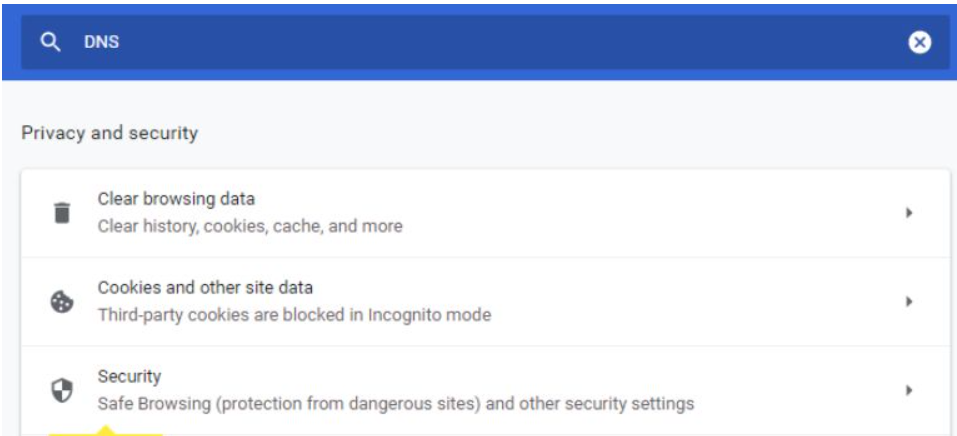Screen dimensions: 957x436
Task: Expand the Clear browsing data arrow
Action: (909, 213)
